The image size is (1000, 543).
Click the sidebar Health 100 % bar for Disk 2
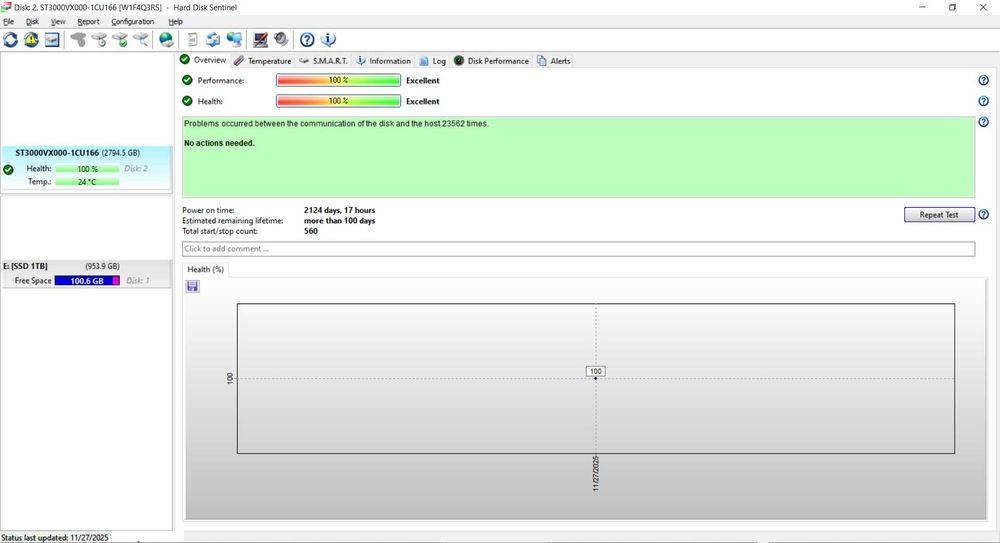(87, 169)
